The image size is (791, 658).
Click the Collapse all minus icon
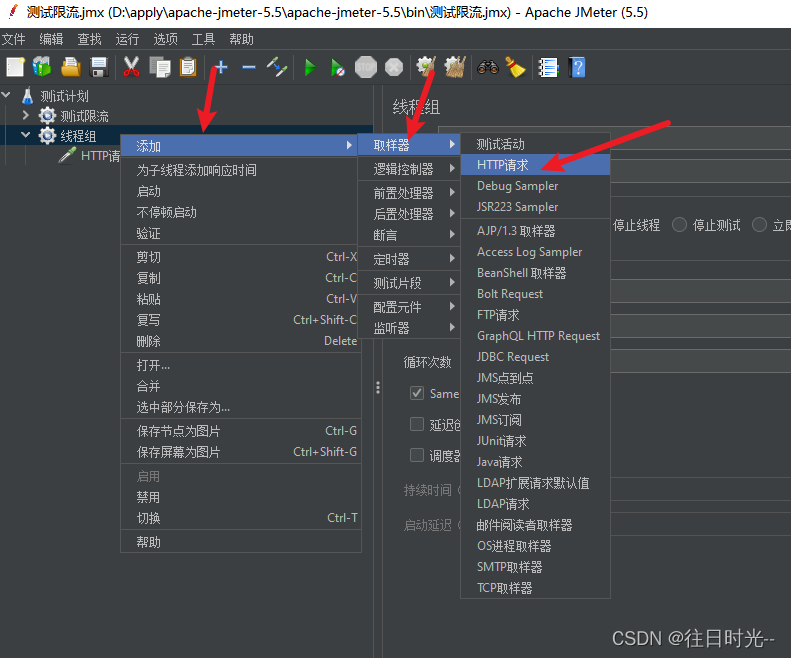coord(249,67)
